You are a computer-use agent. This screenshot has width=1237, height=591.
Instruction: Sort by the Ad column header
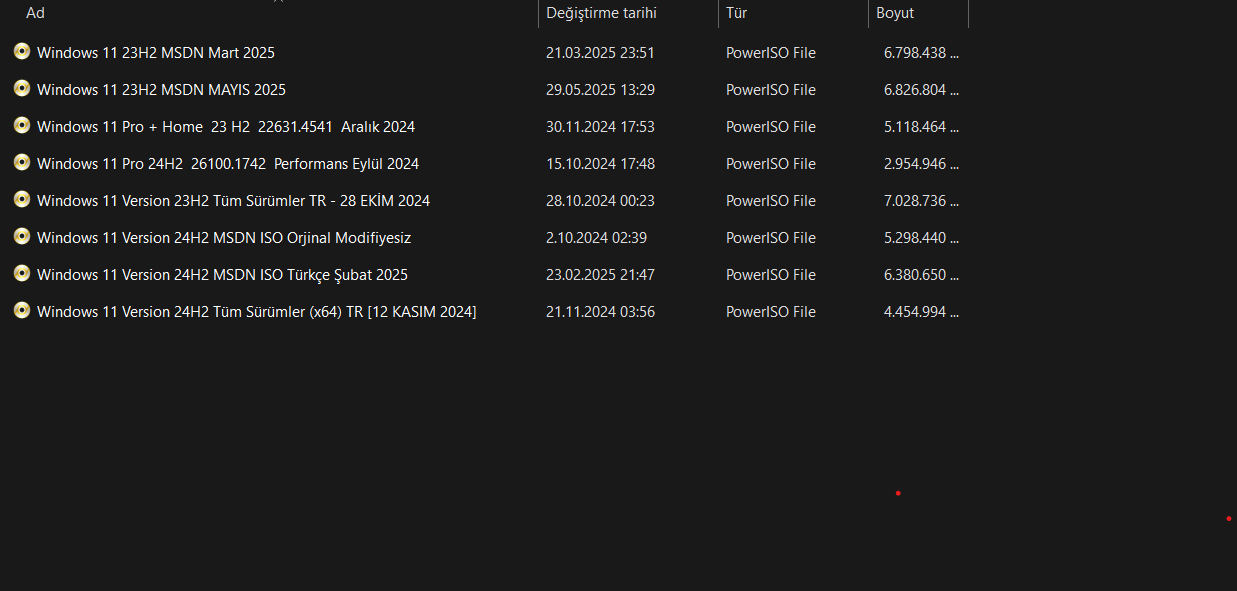[35, 13]
